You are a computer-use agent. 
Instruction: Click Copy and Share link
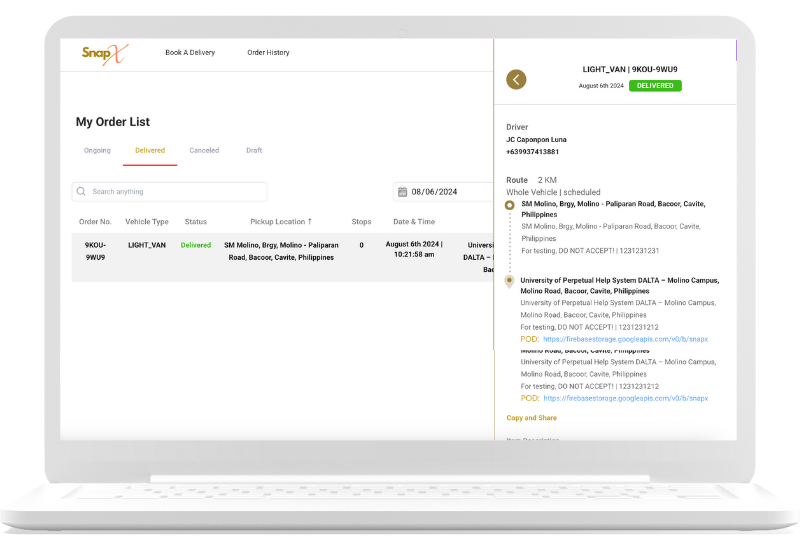point(531,418)
